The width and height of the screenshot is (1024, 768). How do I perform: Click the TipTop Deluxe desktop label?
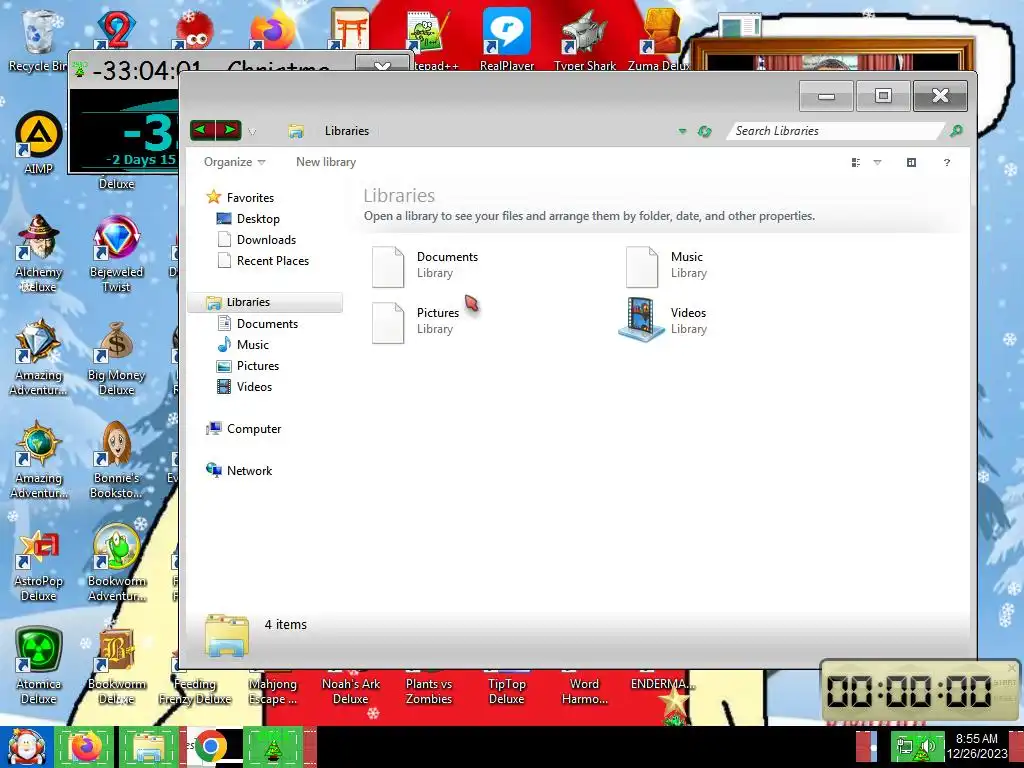pyautogui.click(x=507, y=691)
